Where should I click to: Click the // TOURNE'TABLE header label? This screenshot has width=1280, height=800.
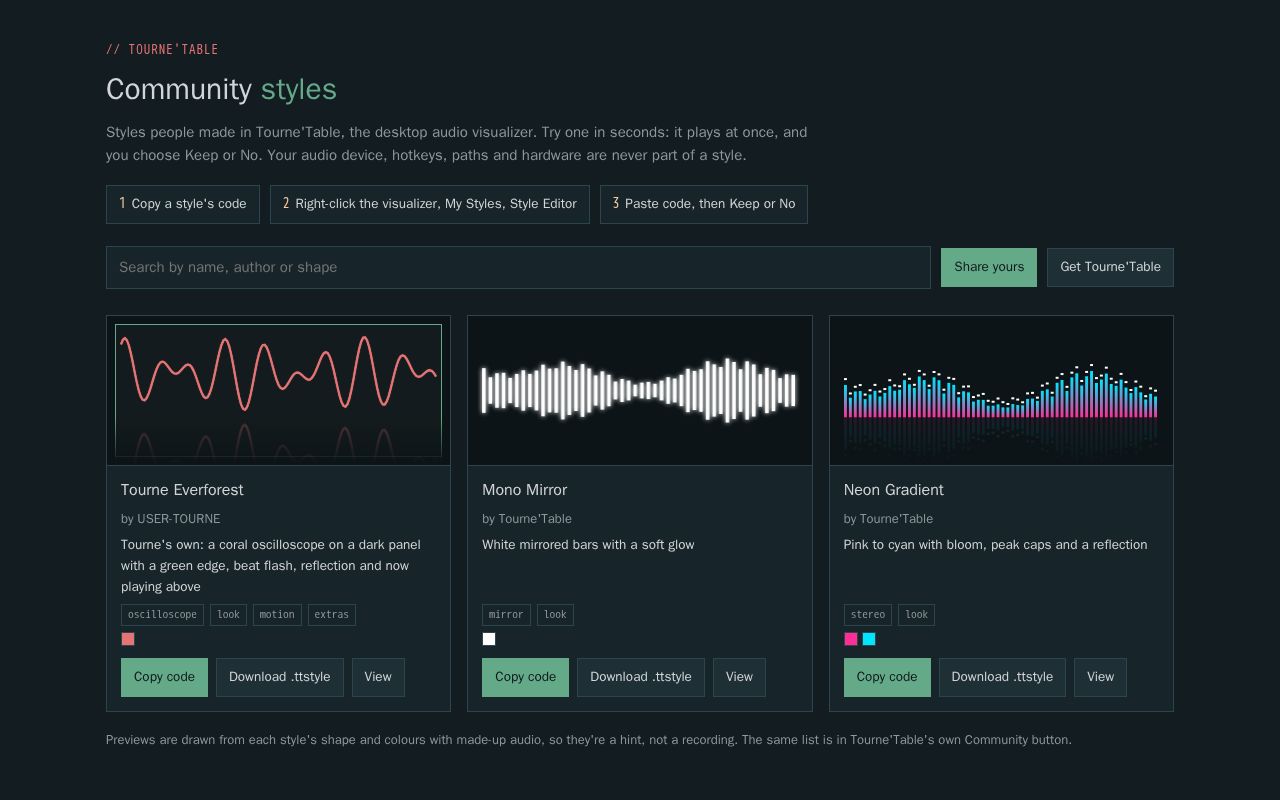(162, 49)
